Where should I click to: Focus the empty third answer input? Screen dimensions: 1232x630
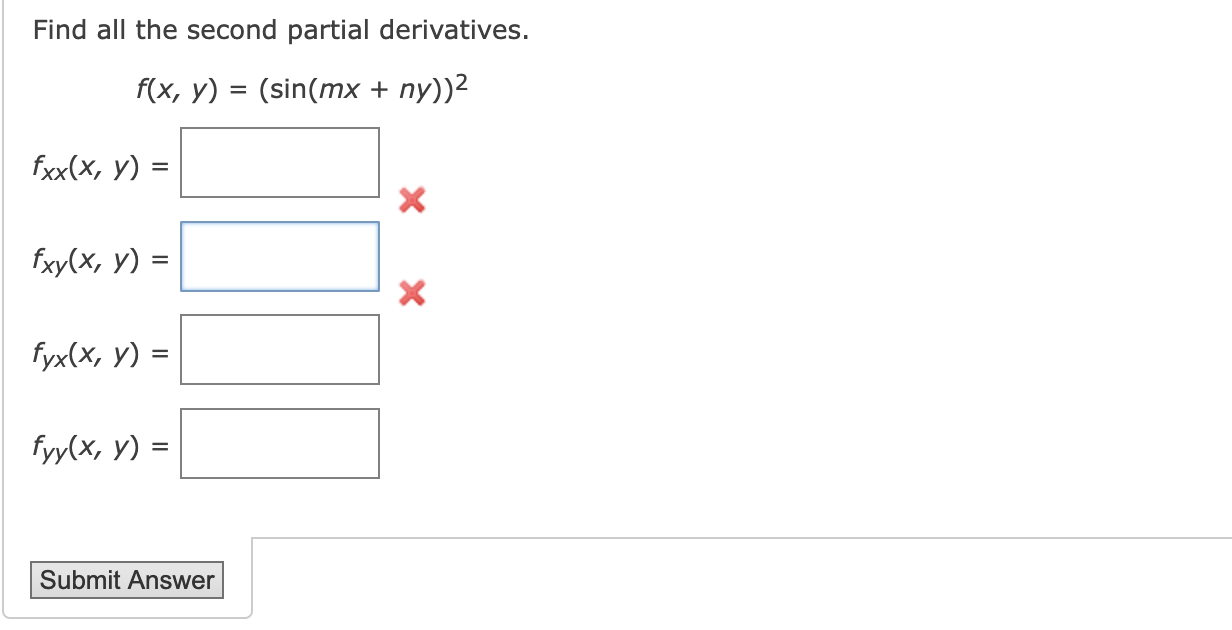click(279, 349)
